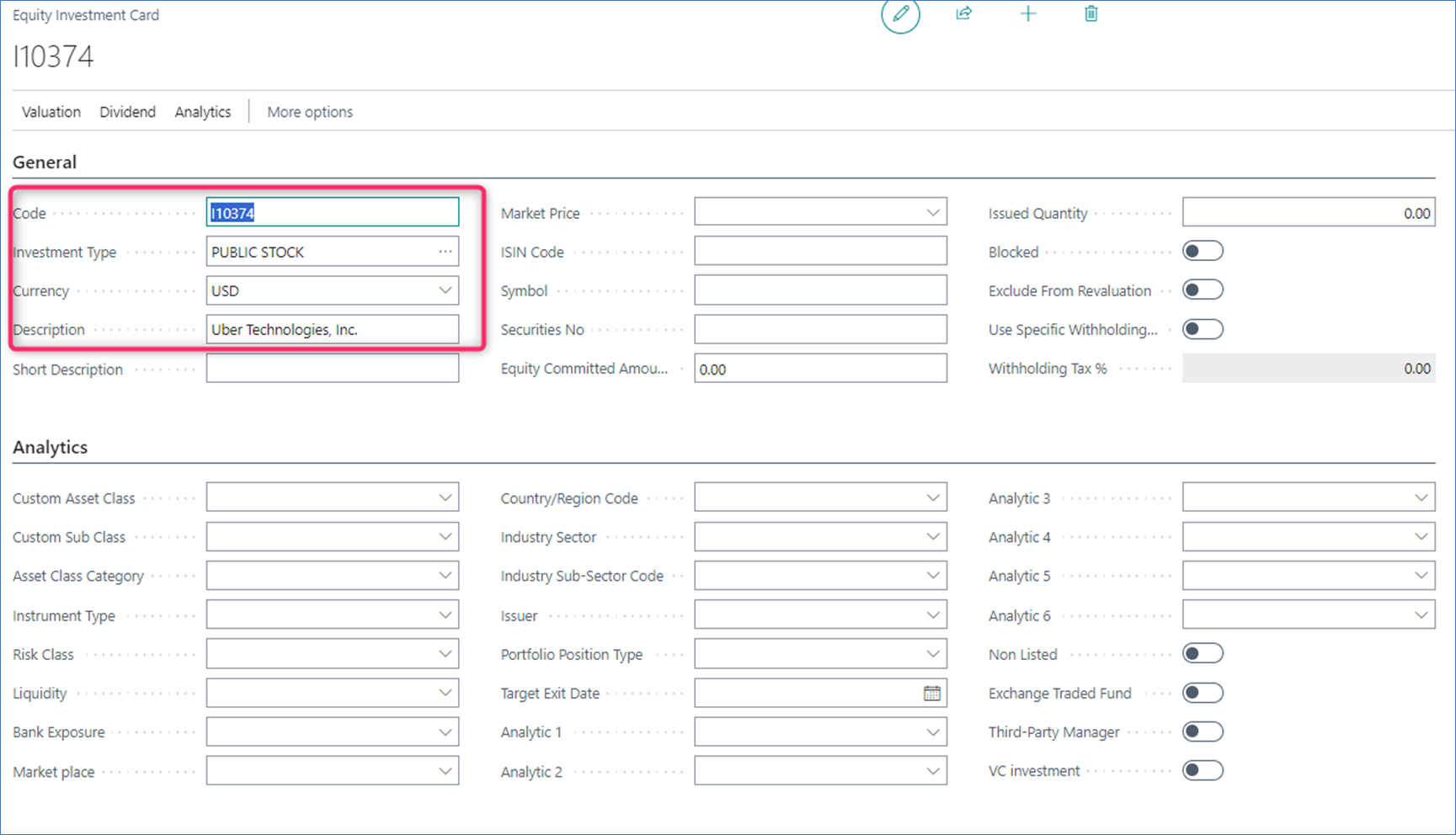1456x835 pixels.
Task: Click the Equity Committed Amount field
Action: (820, 369)
